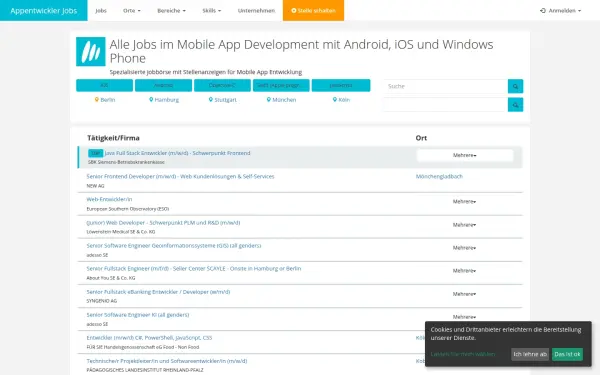
Task: Click the Köln location pin link
Action: 341,100
